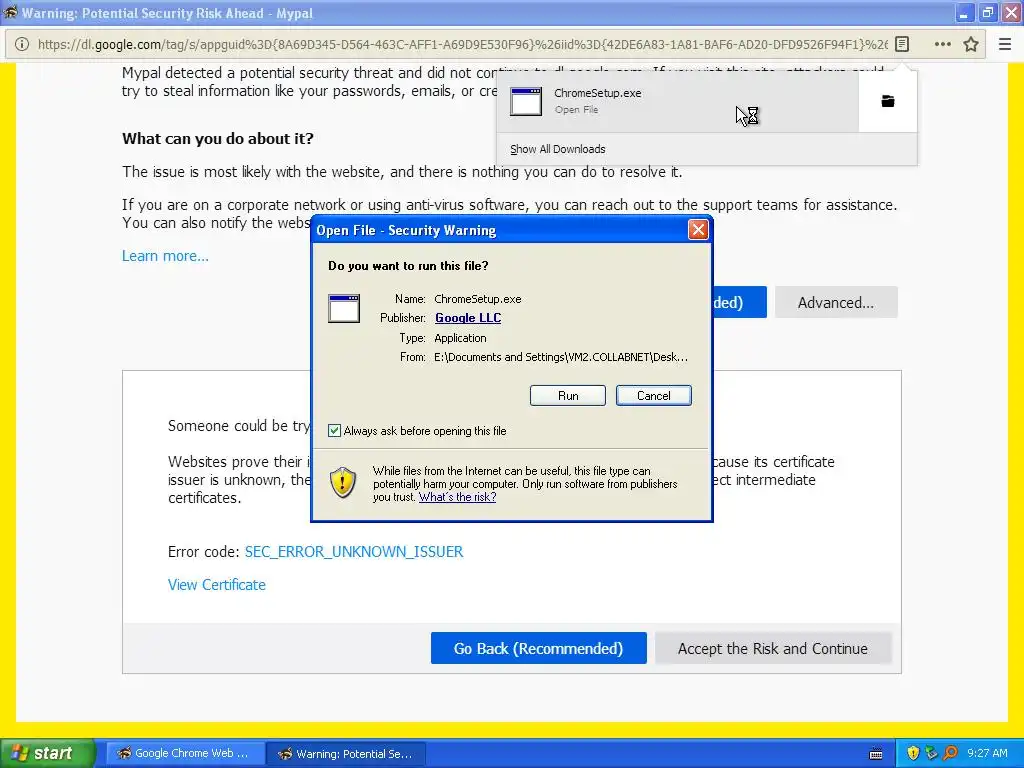
Task: Click the application icon in security dialog
Action: [344, 309]
